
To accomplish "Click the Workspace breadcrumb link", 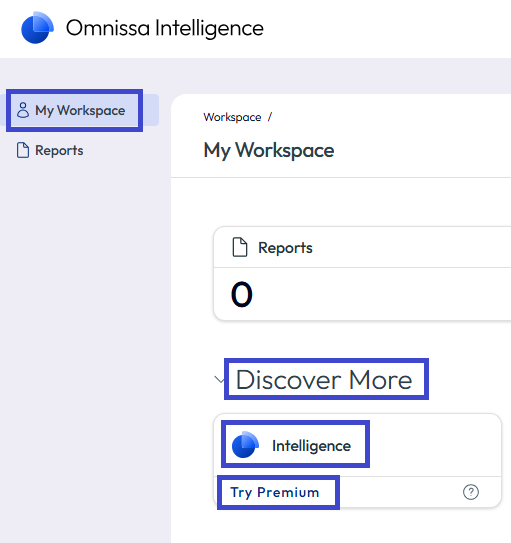I will point(232,117).
